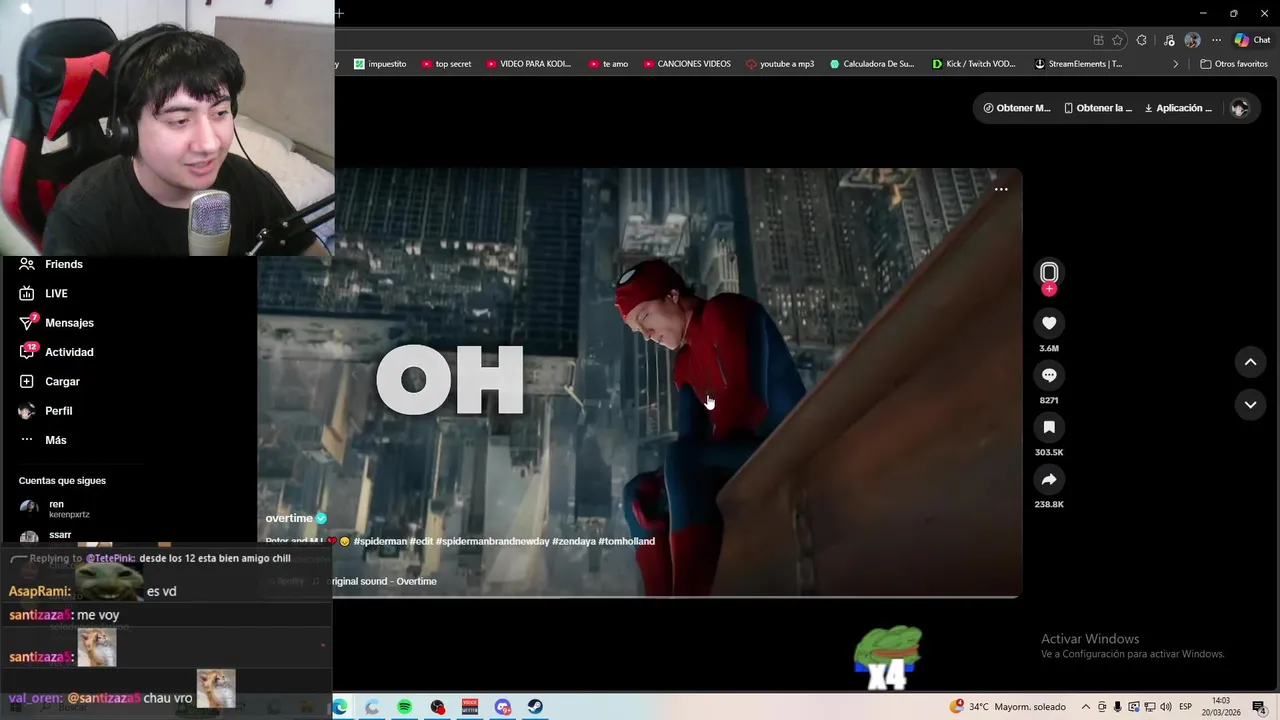This screenshot has width=1280, height=720.
Task: Click the #spidermanbrandnewday hashtag
Action: 493,541
